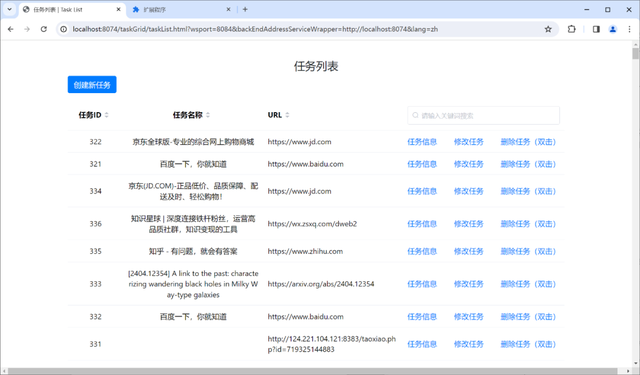Viewport: 640px width, 375px height.
Task: Click the 创建新任务 button
Action: tap(92, 84)
